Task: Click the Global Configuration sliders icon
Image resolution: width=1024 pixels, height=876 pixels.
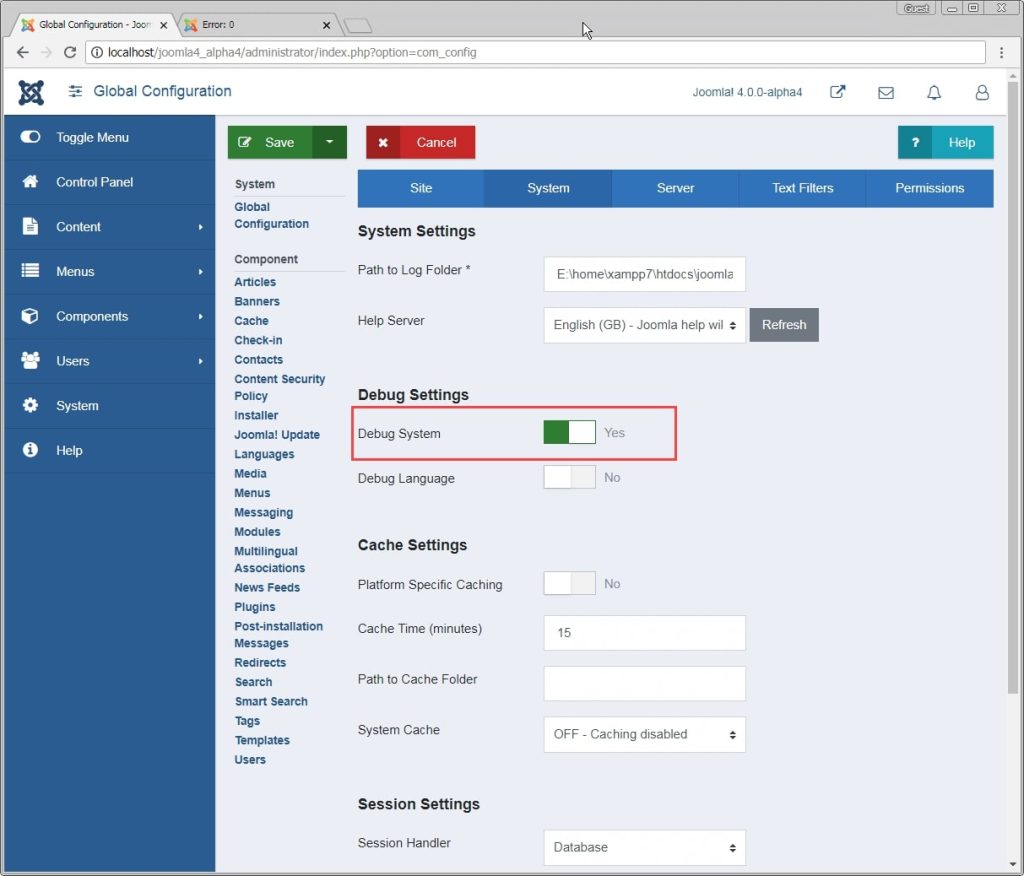Action: [75, 91]
